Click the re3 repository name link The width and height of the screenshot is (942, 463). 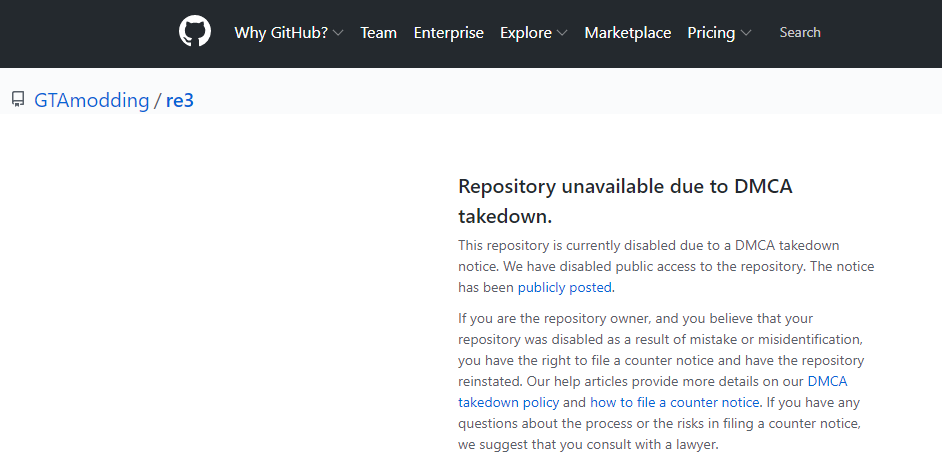[180, 100]
